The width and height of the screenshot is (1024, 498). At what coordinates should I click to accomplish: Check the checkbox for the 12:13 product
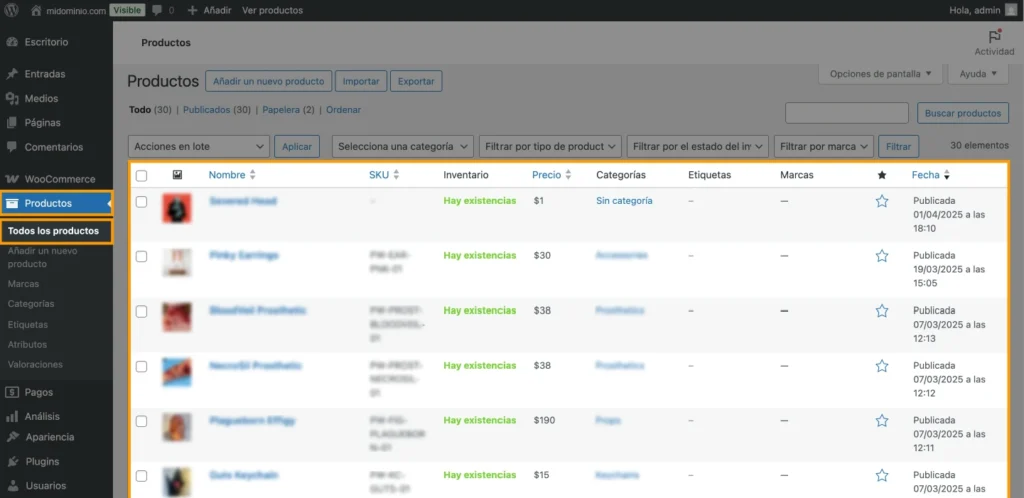click(x=141, y=311)
